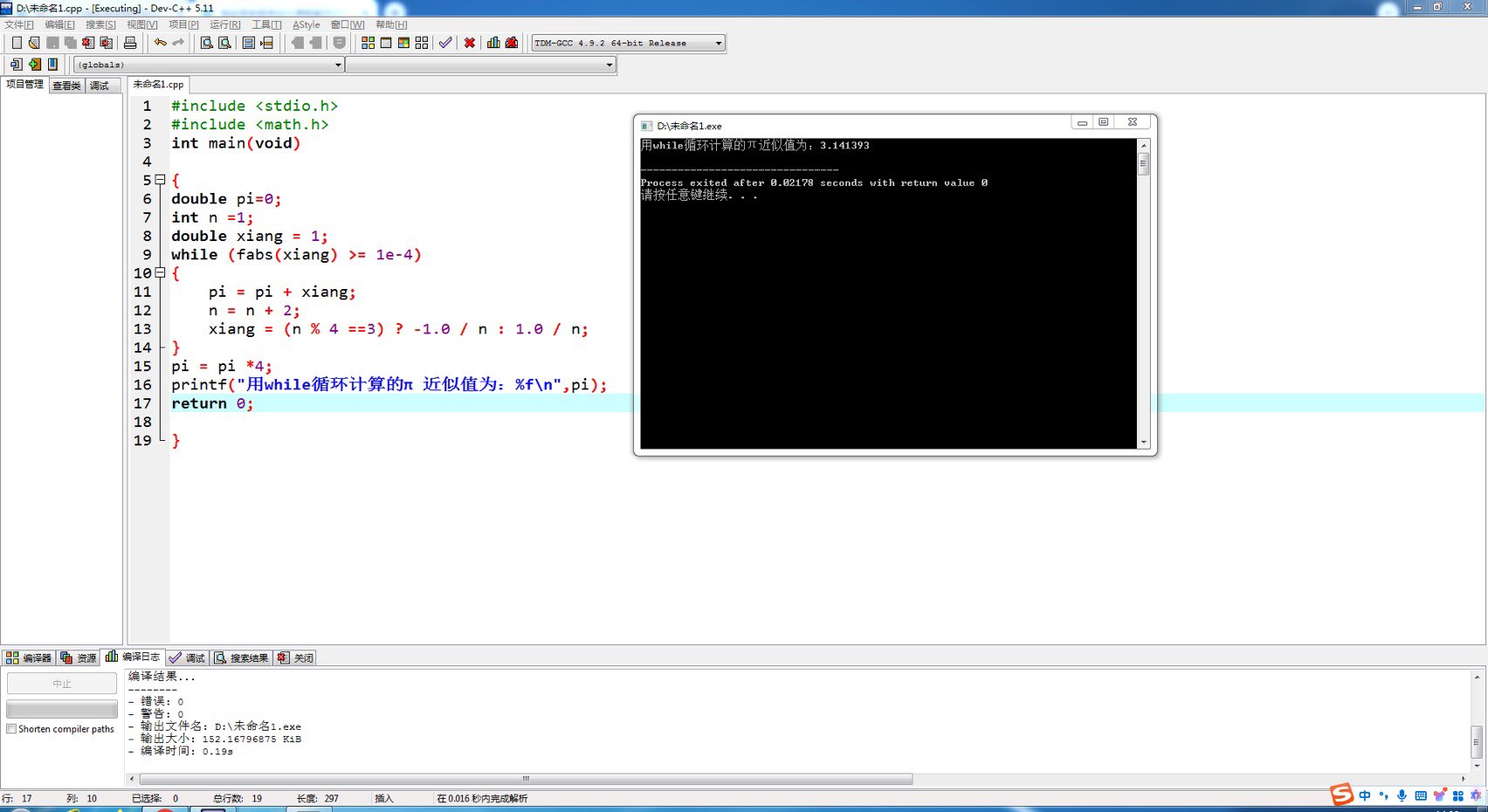Enable Shorten compiler paths checkbox
This screenshot has width=1488, height=812.
click(x=11, y=729)
